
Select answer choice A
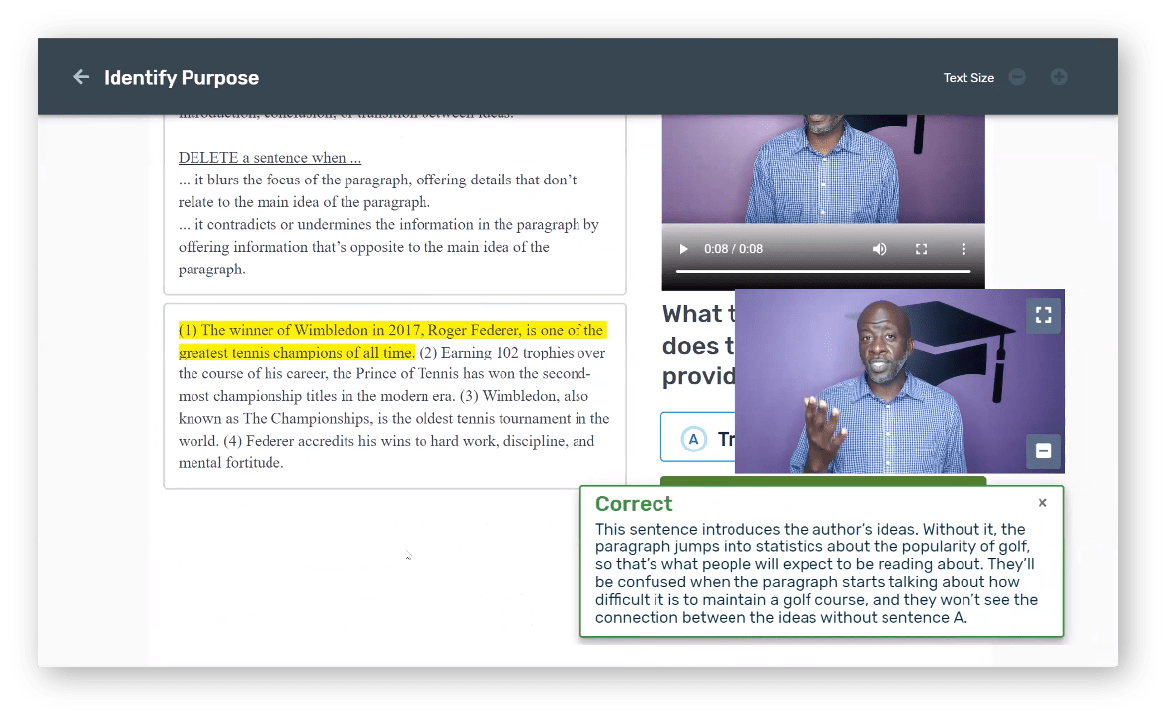coord(698,438)
